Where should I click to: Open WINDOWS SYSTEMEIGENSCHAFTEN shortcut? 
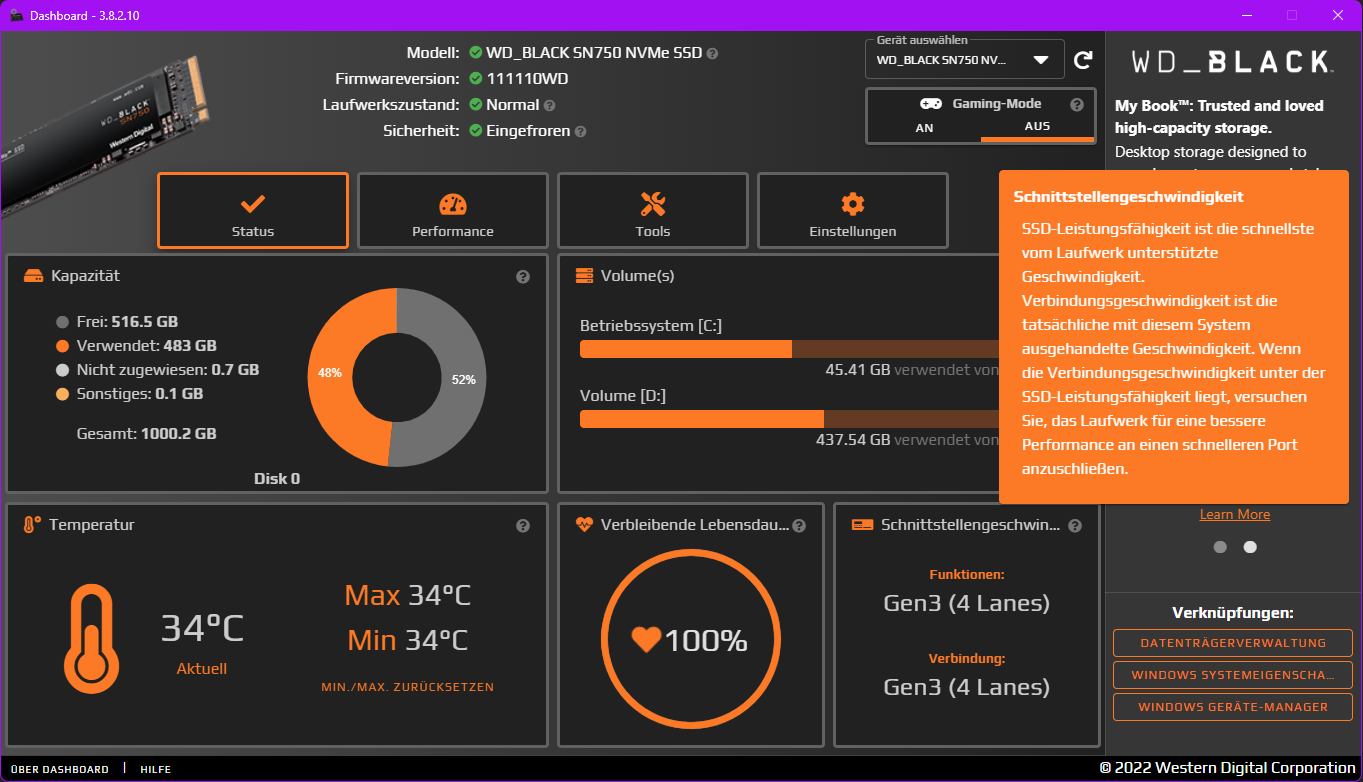1233,675
